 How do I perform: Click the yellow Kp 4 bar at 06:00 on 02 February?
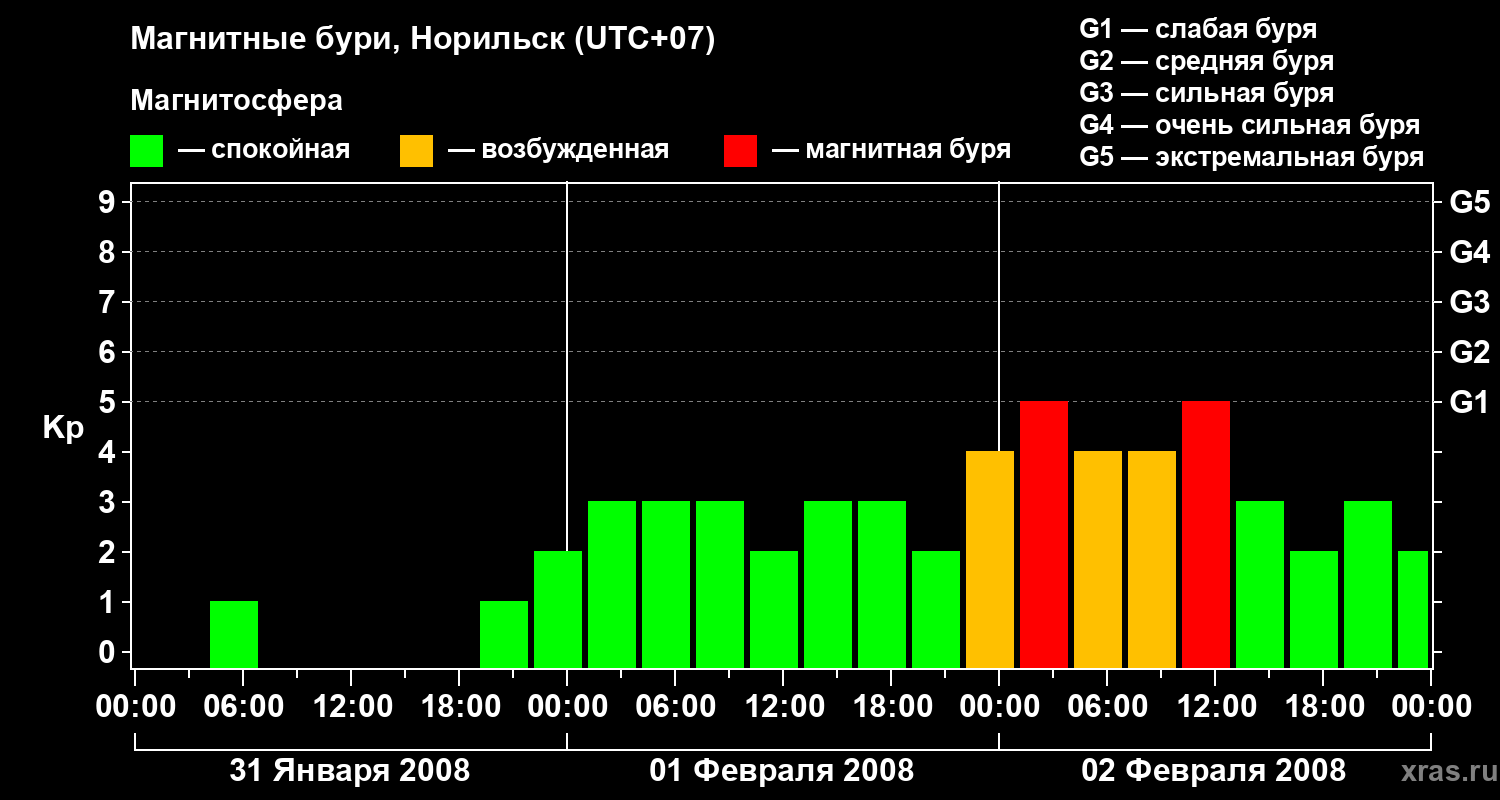click(x=1098, y=559)
